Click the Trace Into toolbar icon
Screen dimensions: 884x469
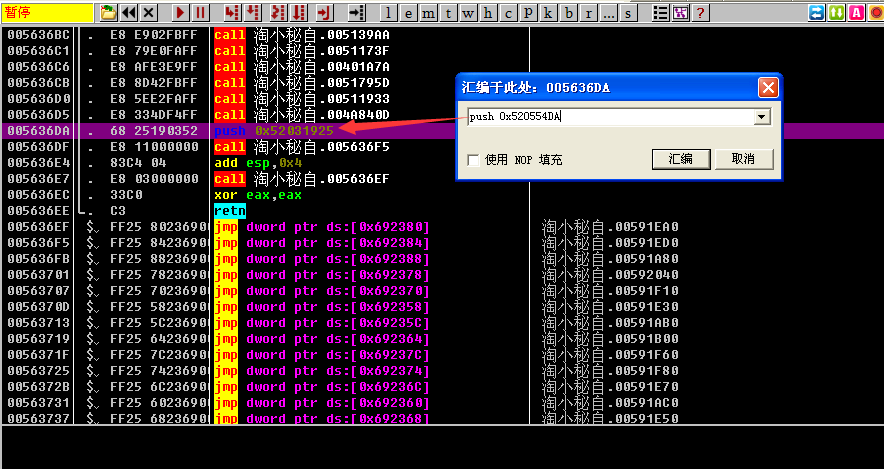pyautogui.click(x=277, y=12)
